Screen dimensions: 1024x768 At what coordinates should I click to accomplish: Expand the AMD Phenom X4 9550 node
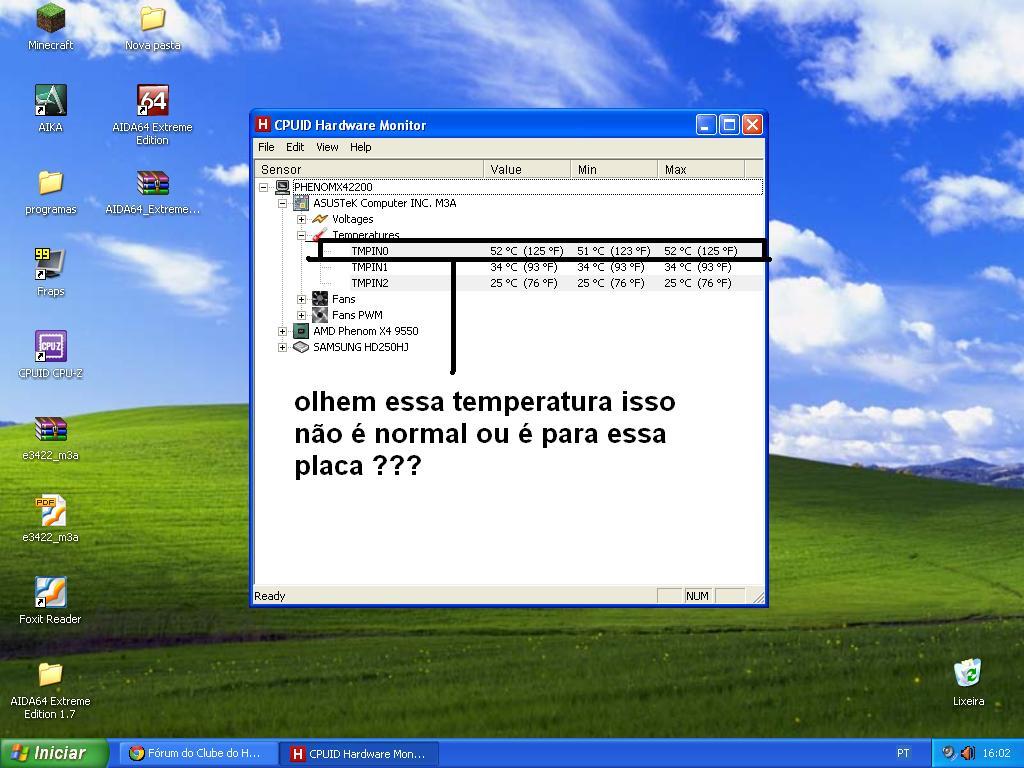[x=282, y=331]
